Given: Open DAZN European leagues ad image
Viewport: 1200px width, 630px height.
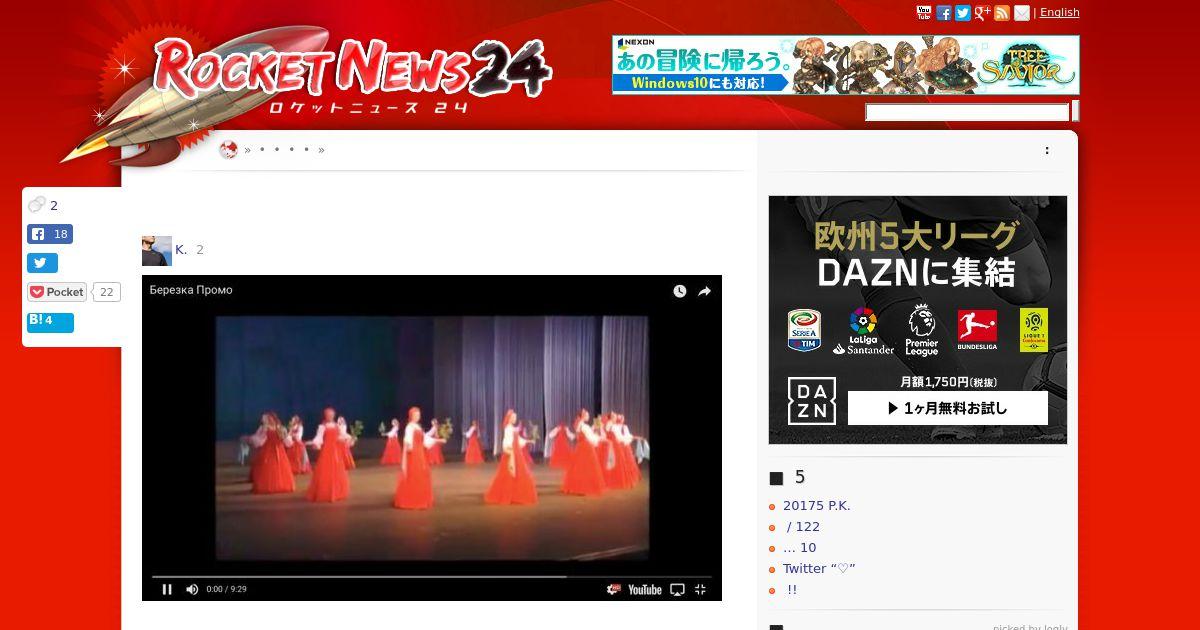Looking at the screenshot, I should tap(918, 320).
